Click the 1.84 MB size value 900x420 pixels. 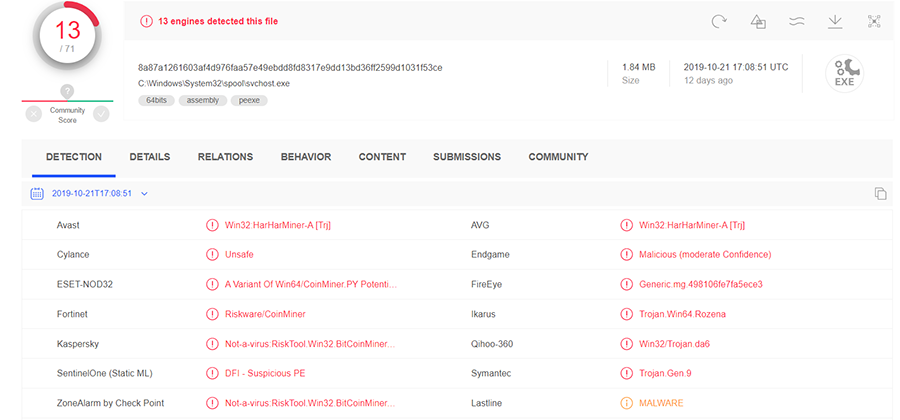click(x=639, y=67)
